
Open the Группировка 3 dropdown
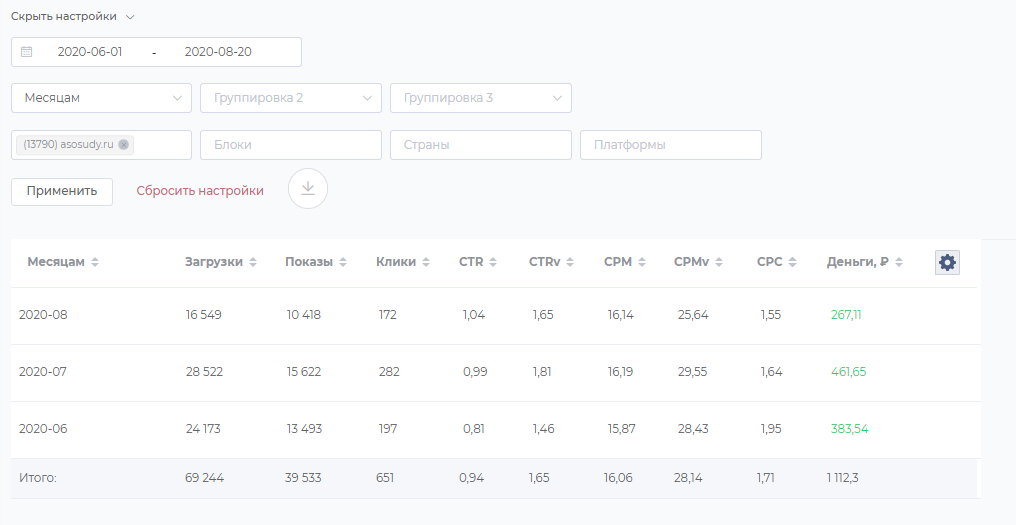tap(481, 98)
